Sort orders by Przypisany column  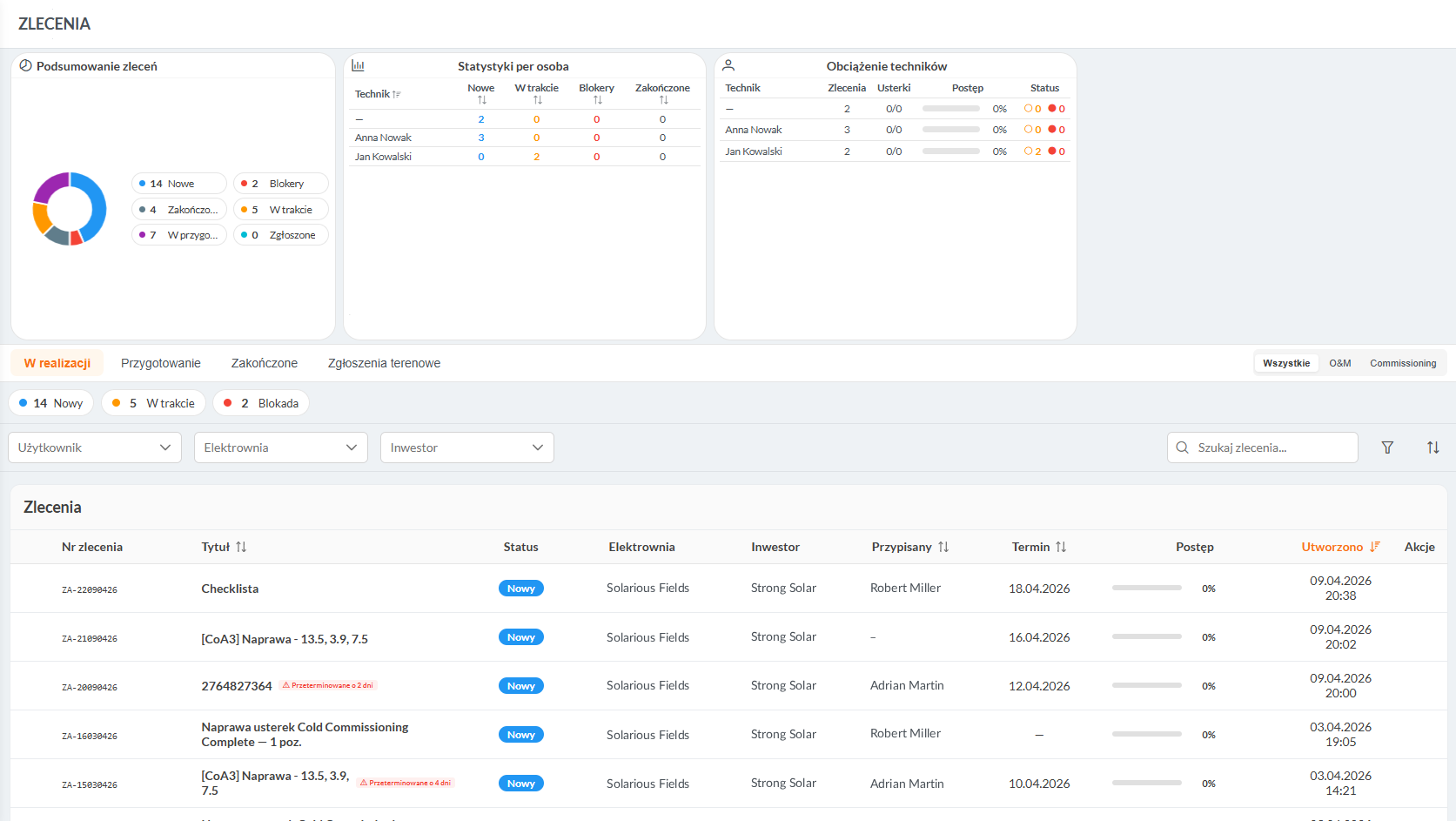click(x=943, y=547)
